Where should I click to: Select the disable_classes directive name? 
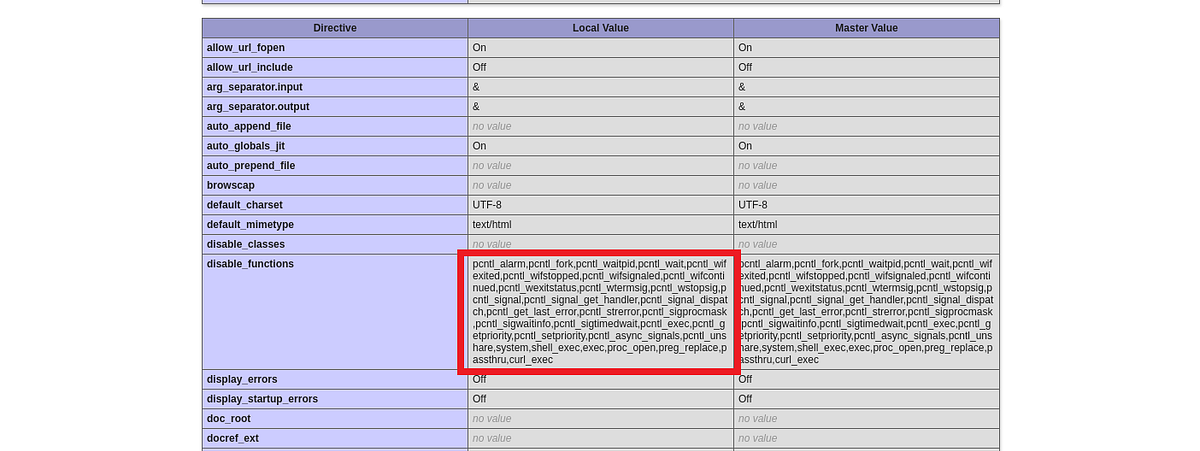pyautogui.click(x=246, y=244)
